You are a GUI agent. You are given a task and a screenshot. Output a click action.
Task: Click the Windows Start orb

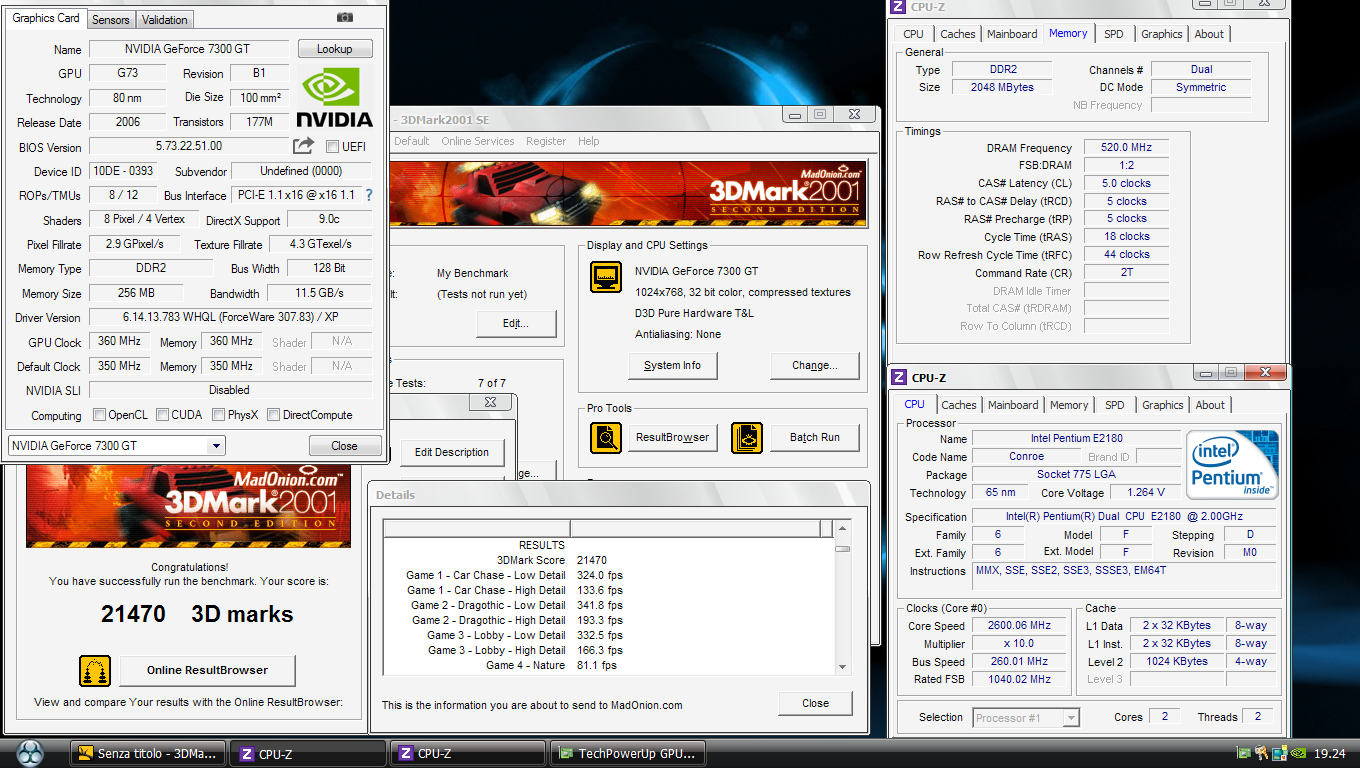30,752
